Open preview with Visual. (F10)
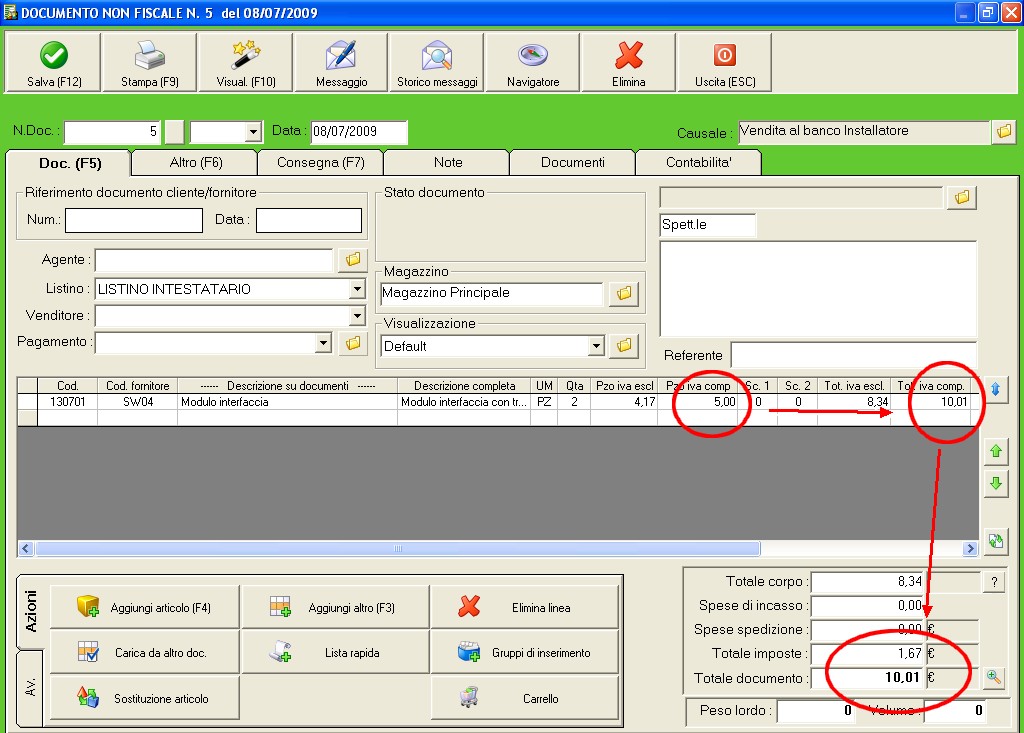Image resolution: width=1024 pixels, height=733 pixels. click(246, 63)
